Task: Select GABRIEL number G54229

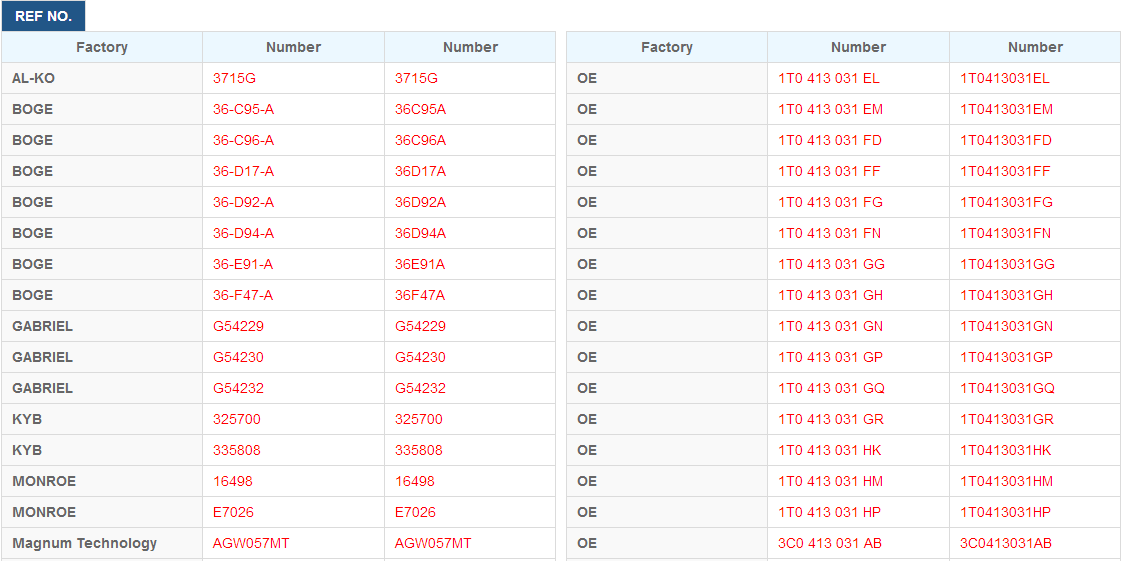Action: click(238, 326)
